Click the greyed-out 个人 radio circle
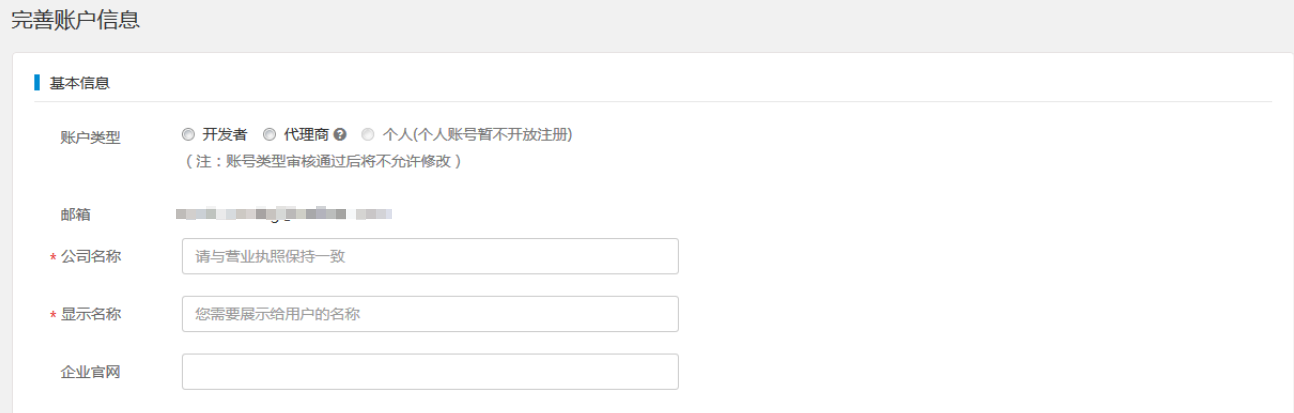The width and height of the screenshot is (1294, 413). click(368, 134)
